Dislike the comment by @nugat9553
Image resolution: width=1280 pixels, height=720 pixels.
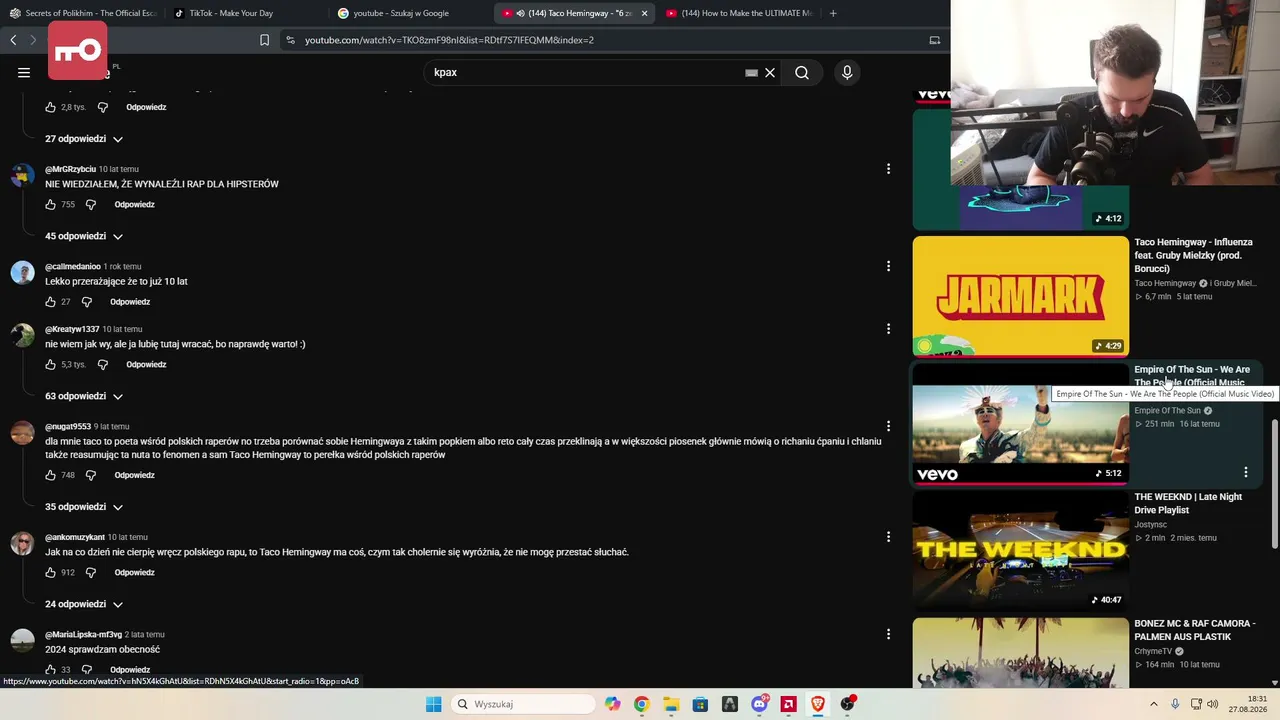[90, 475]
